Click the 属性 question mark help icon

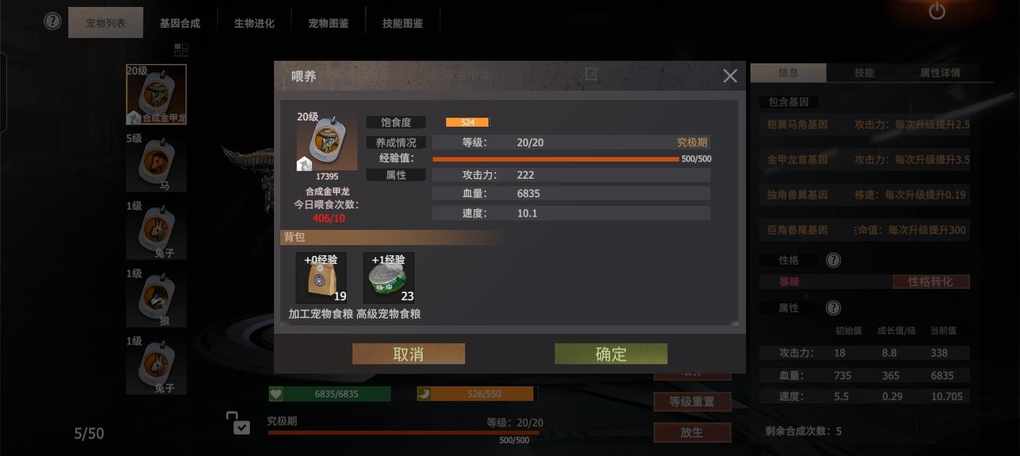[x=833, y=308]
